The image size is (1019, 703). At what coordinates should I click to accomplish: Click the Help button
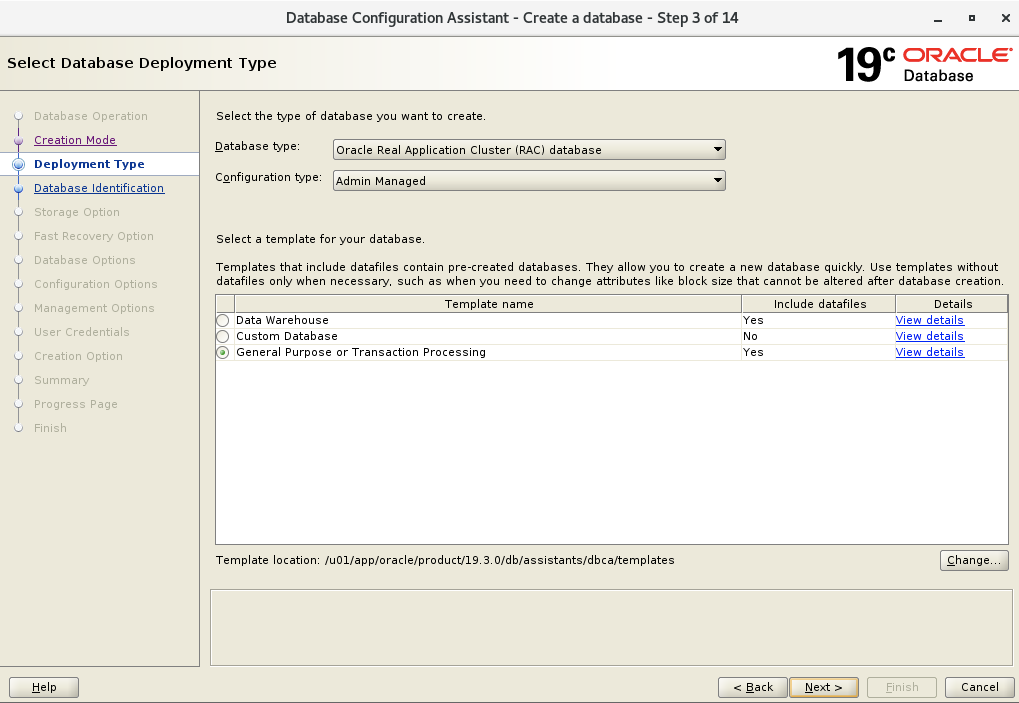tap(44, 687)
